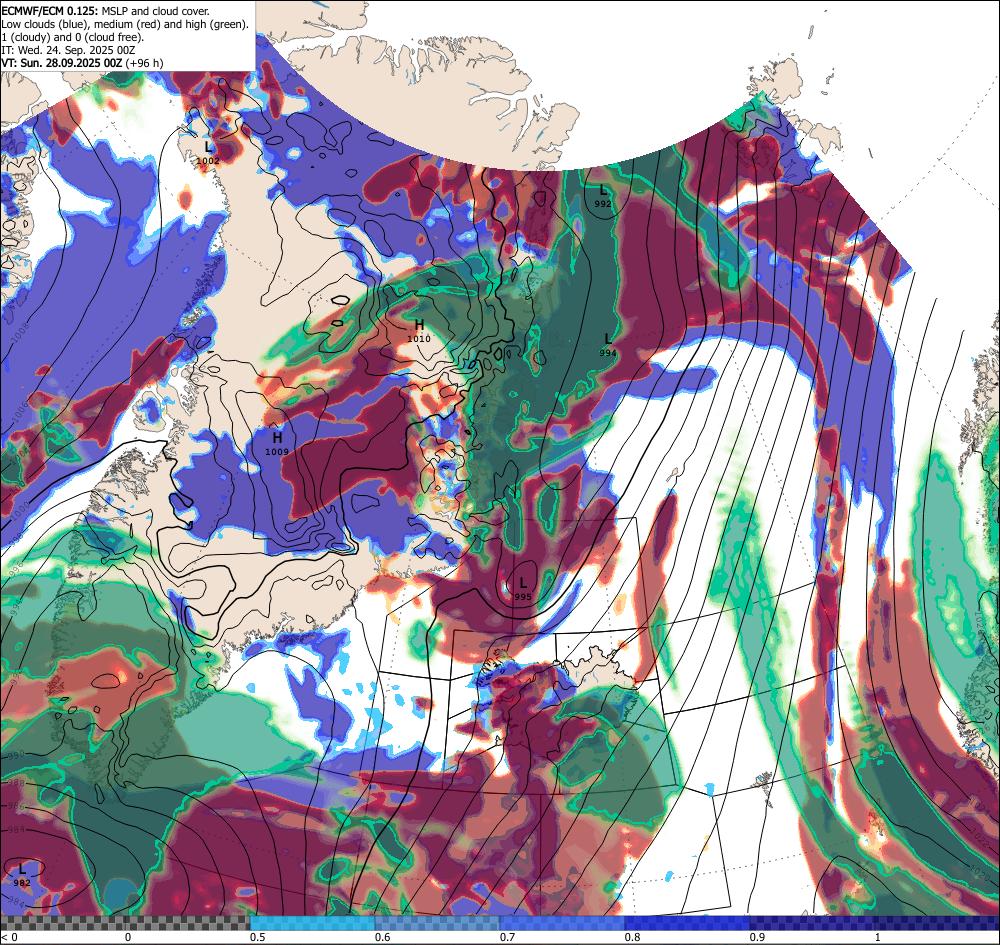Click the low pressure marker labeled 994
Viewport: 1000px width, 945px height.
point(608,345)
